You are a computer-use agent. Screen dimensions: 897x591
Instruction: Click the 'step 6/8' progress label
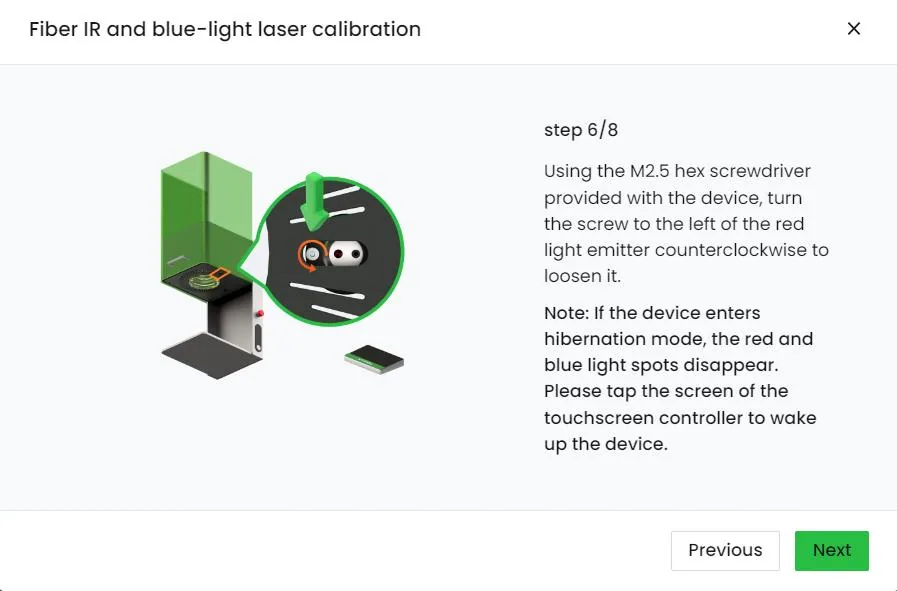pyautogui.click(x=581, y=130)
